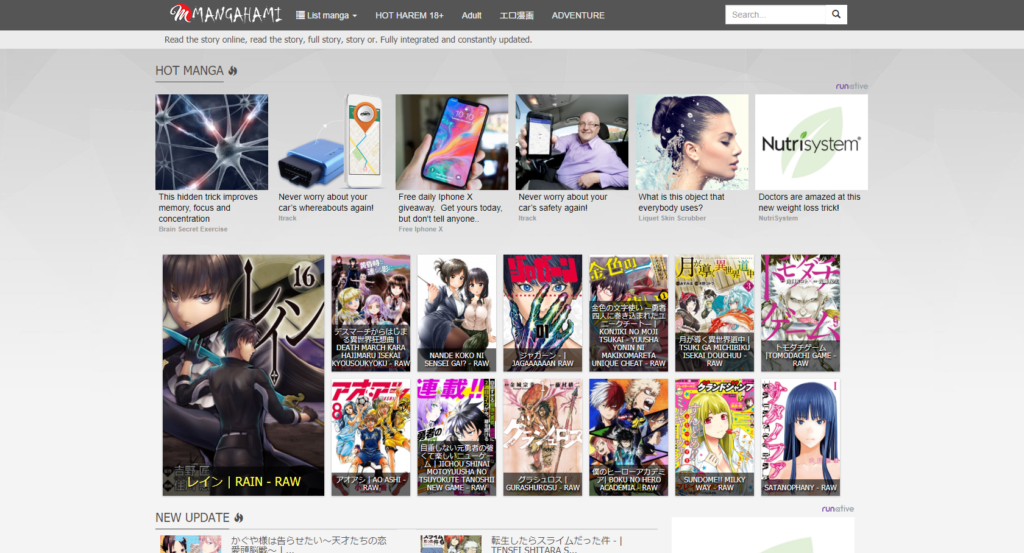Screen dimensions: 1024x553
Task: Click 'Free Iphone X' sponsor text
Action: 421,229
